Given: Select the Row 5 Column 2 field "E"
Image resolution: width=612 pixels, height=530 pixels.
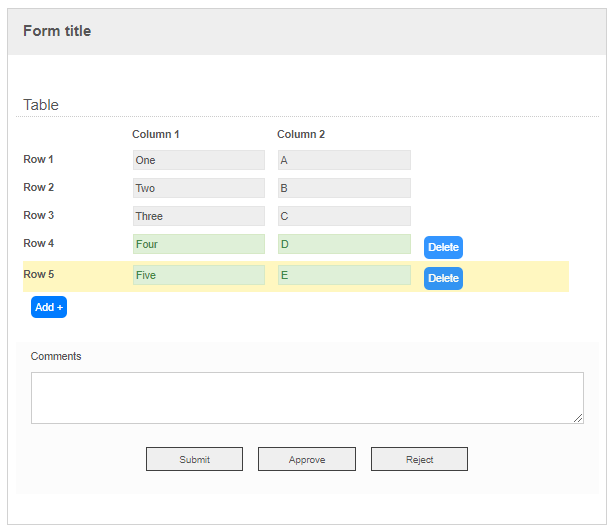Looking at the screenshot, I should pos(343,275).
